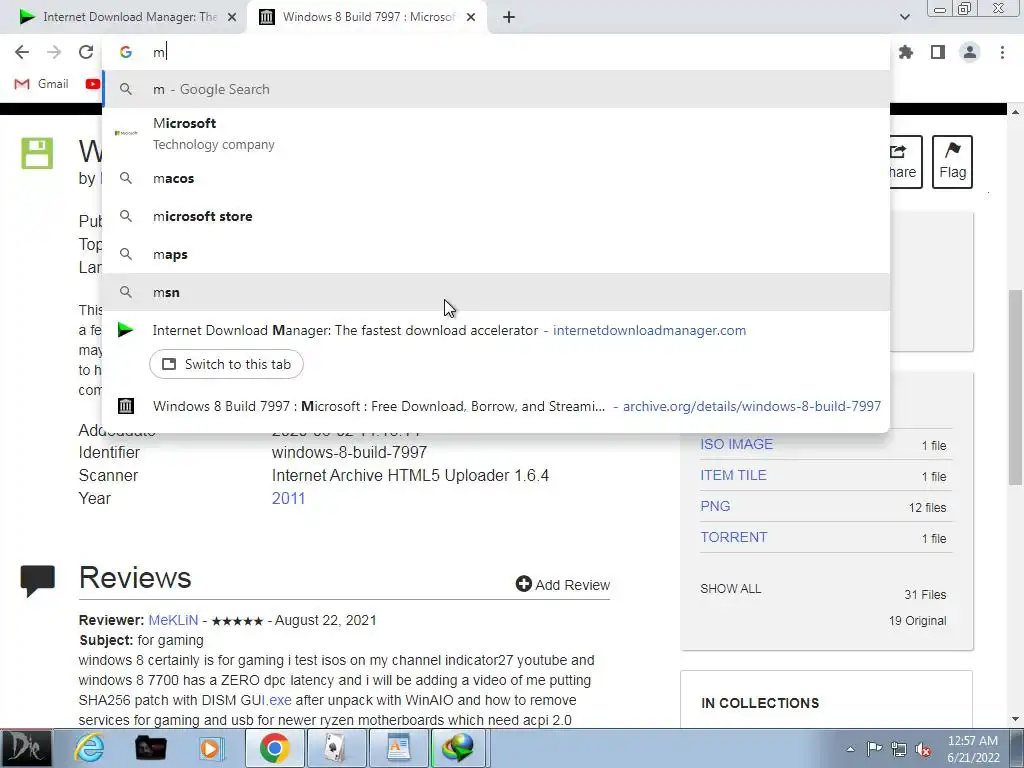This screenshot has width=1024, height=768.
Task: Click the Flag button
Action: [x=952, y=162]
